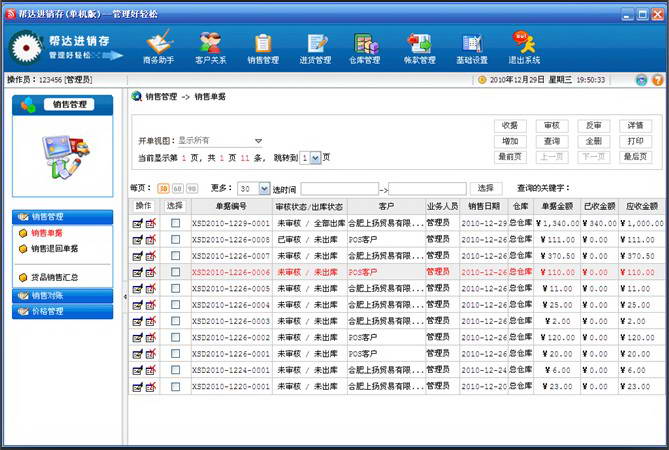Select 销售单据 in the sidebar
669x450 pixels.
(x=47, y=233)
